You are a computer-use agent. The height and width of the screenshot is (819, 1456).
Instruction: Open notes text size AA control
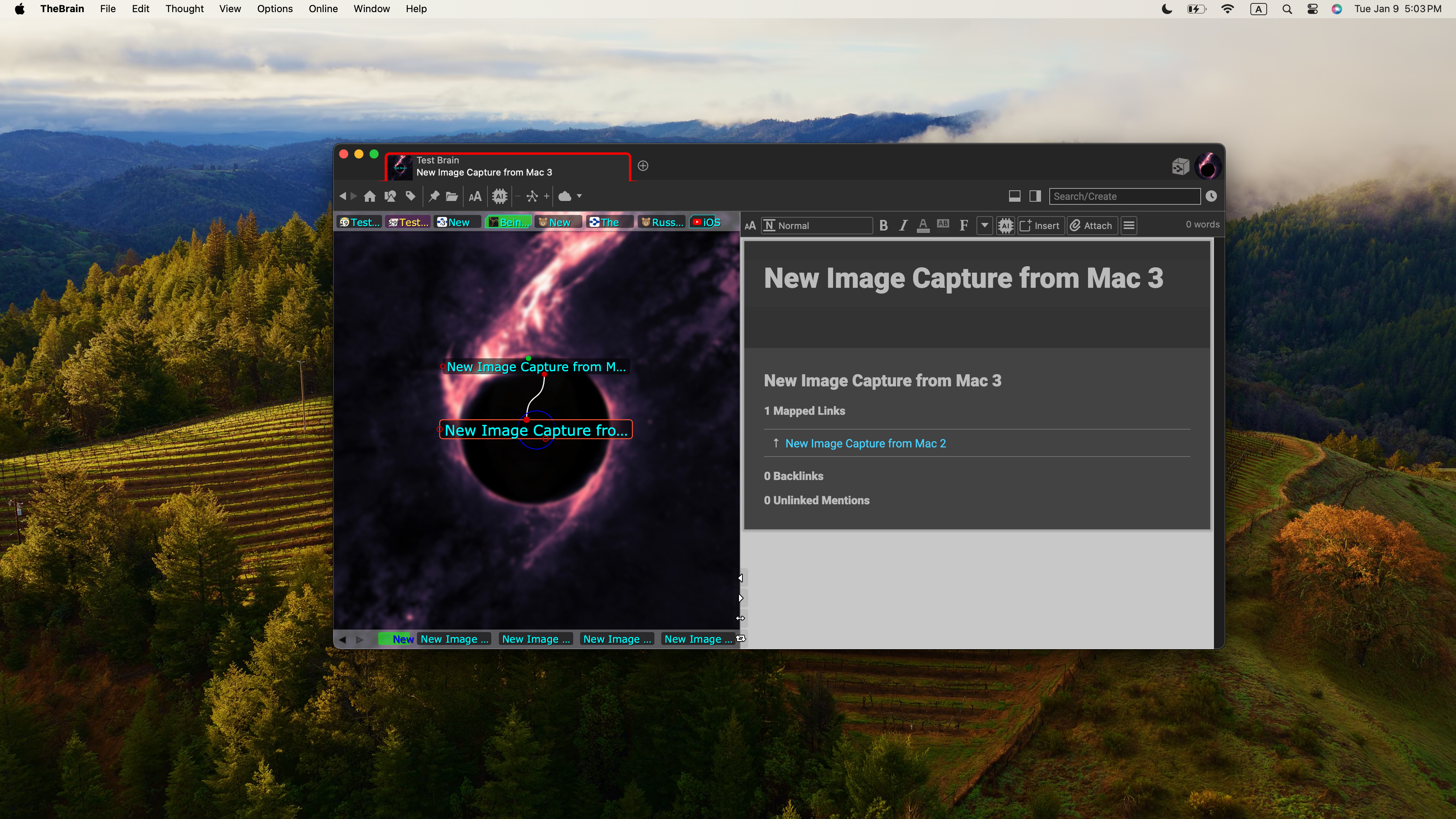click(x=750, y=226)
